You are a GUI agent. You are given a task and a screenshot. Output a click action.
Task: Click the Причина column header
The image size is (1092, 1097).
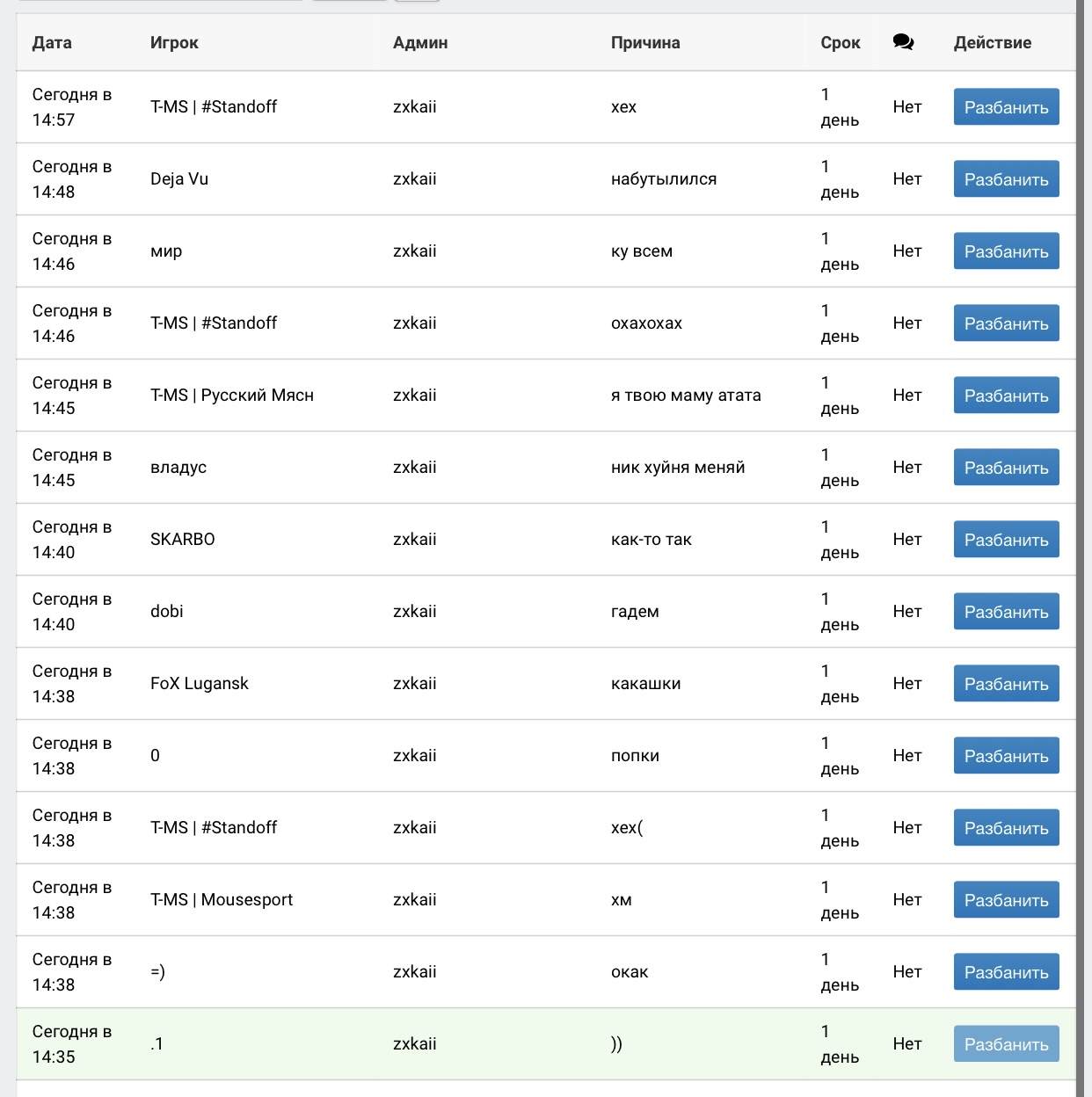(x=645, y=42)
